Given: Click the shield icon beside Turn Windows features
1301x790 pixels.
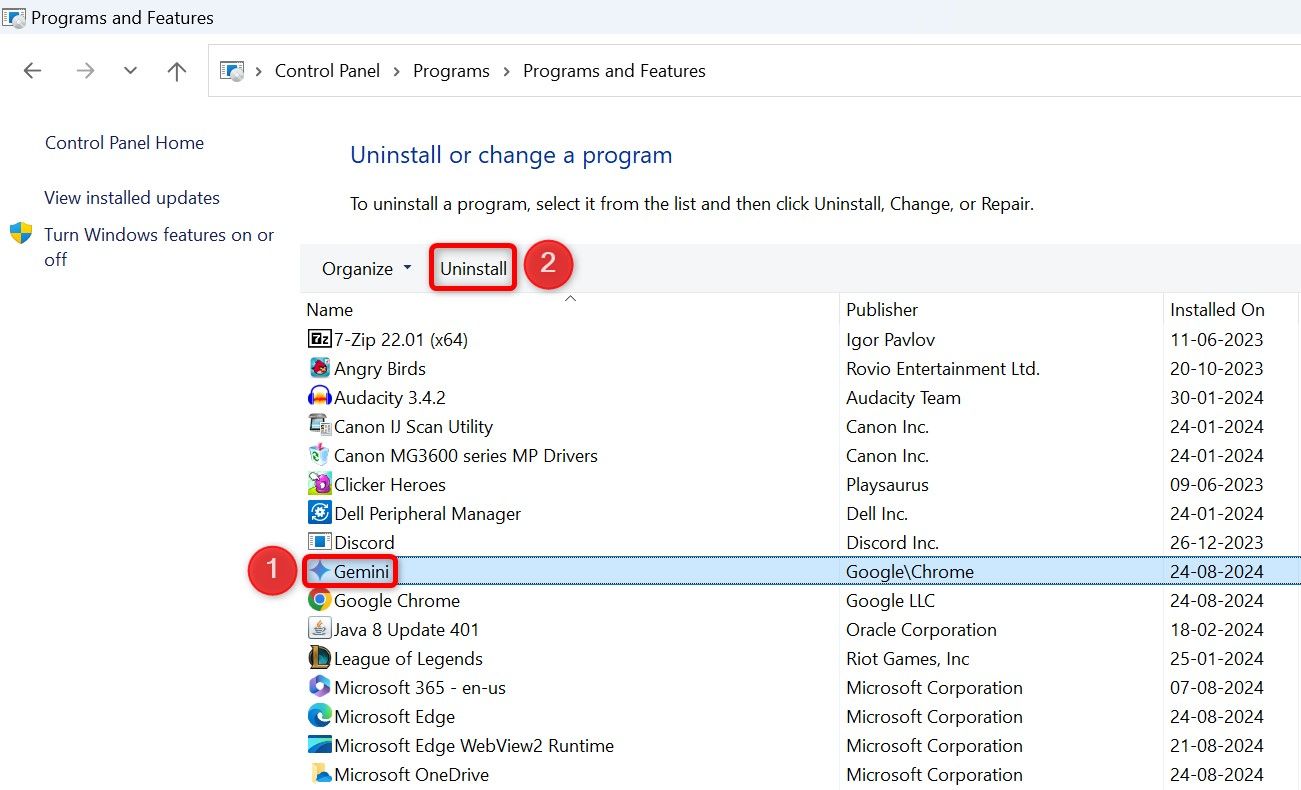Looking at the screenshot, I should coord(21,234).
